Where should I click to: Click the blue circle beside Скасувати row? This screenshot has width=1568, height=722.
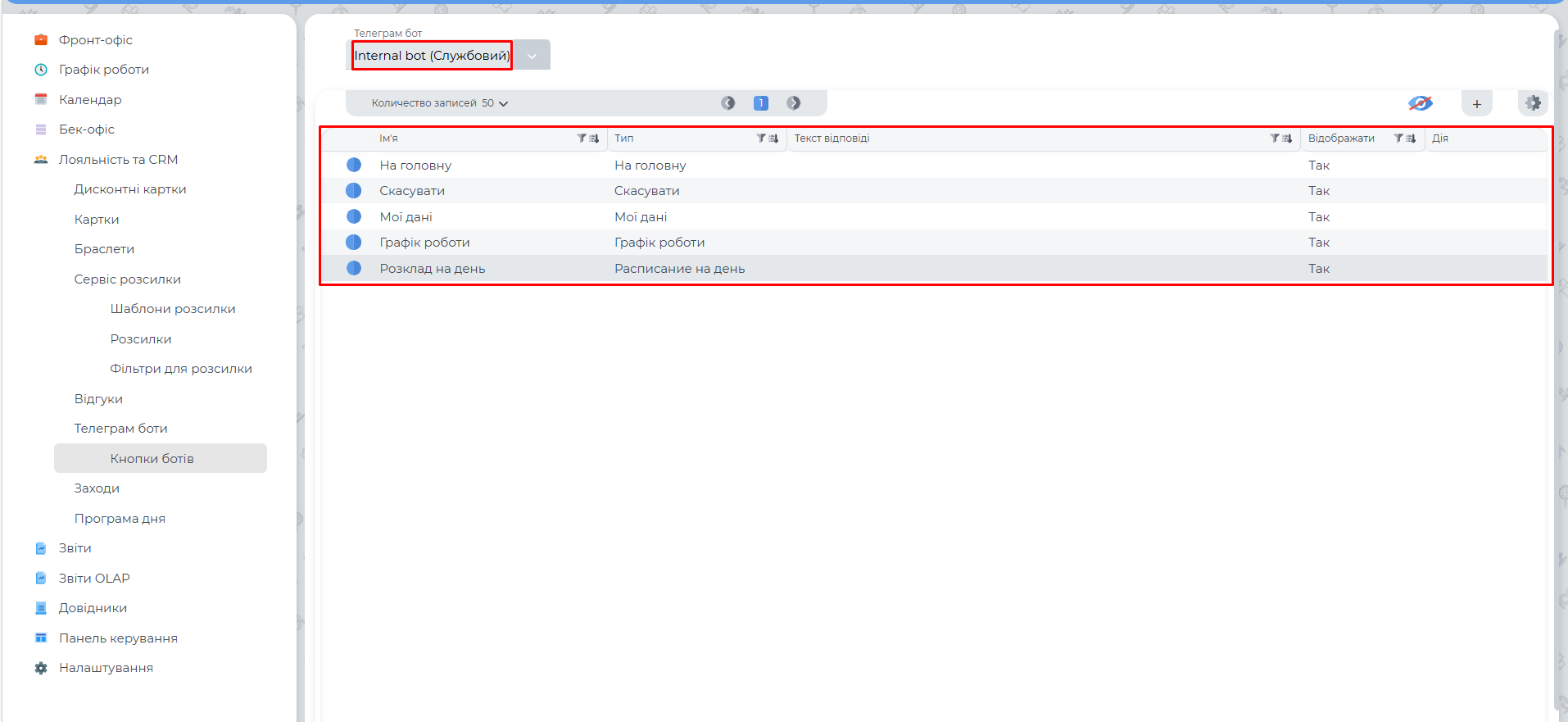354,191
